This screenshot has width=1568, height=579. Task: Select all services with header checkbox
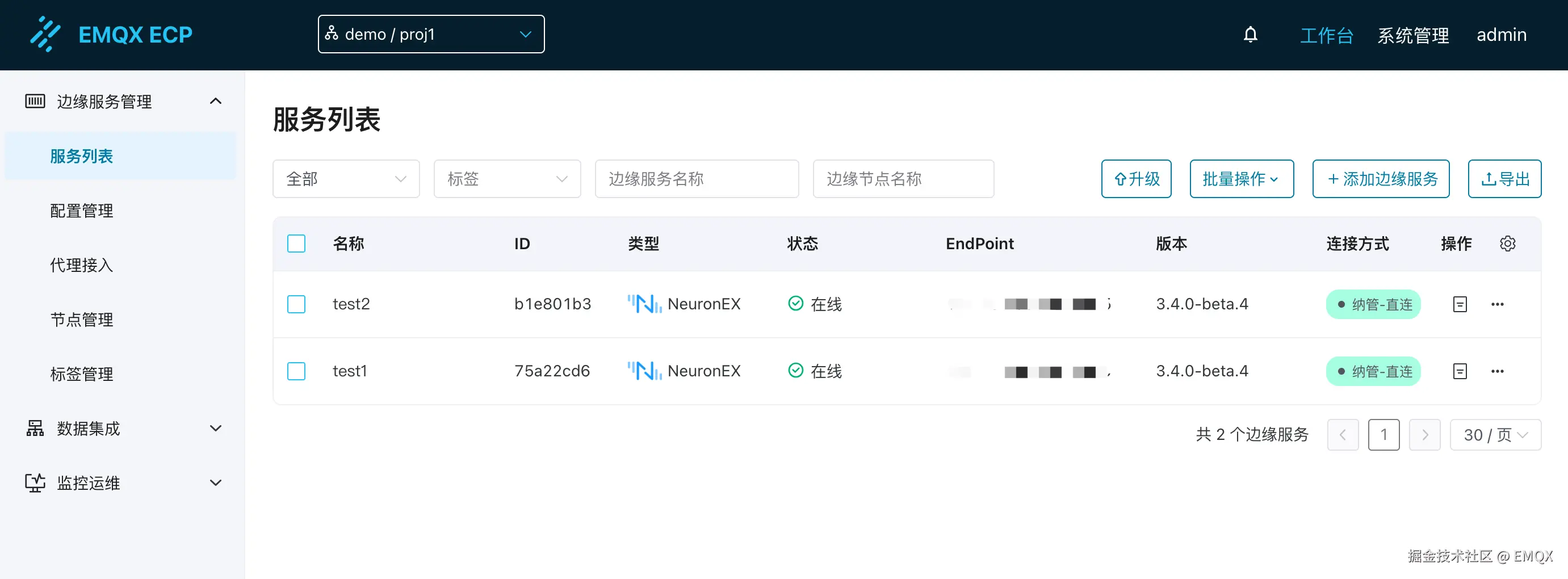(296, 243)
